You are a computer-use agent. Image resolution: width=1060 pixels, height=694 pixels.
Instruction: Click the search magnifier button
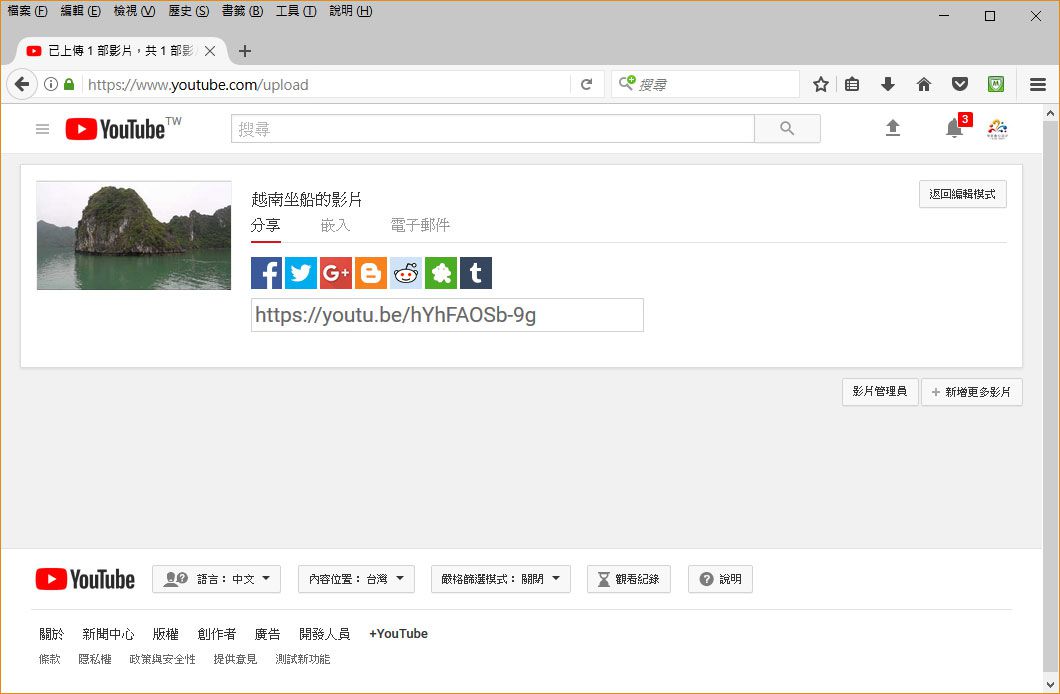(786, 128)
